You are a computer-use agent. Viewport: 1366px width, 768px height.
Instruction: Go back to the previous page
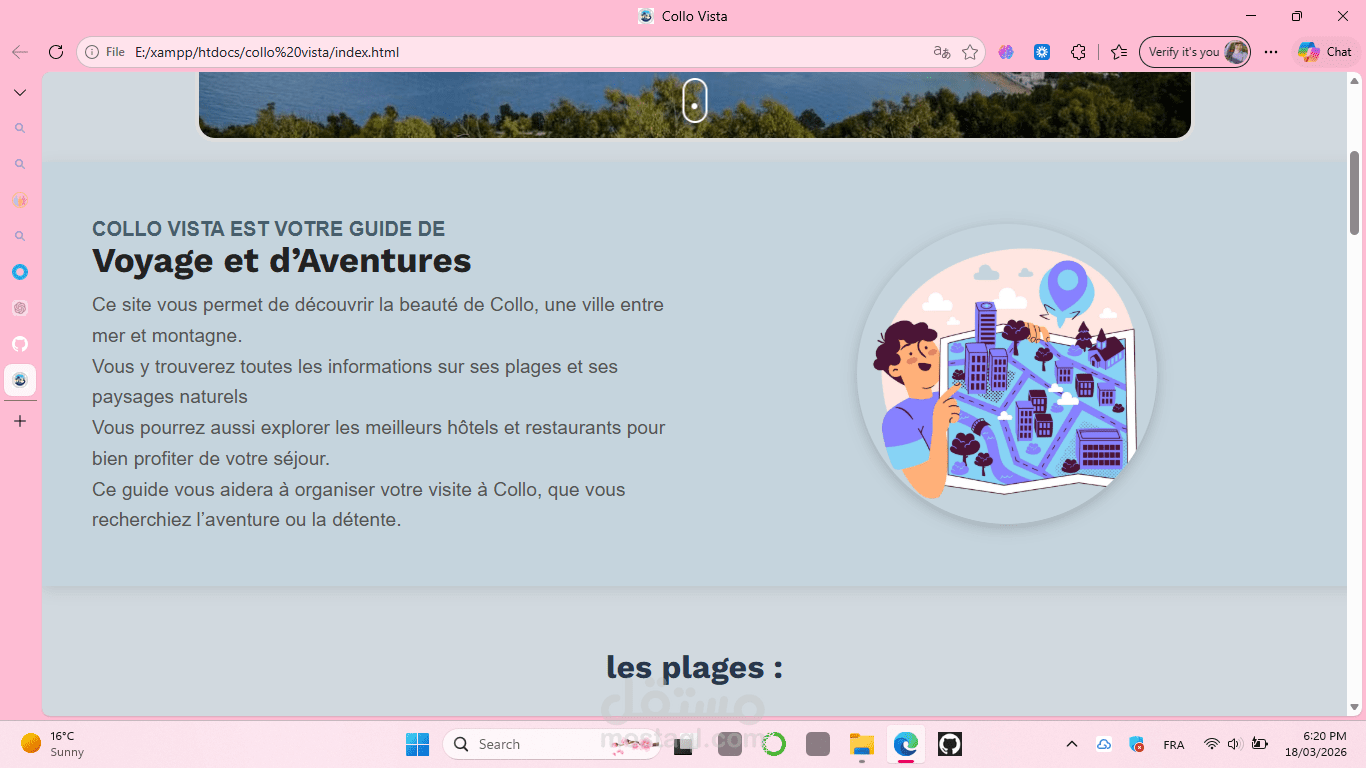(19, 52)
